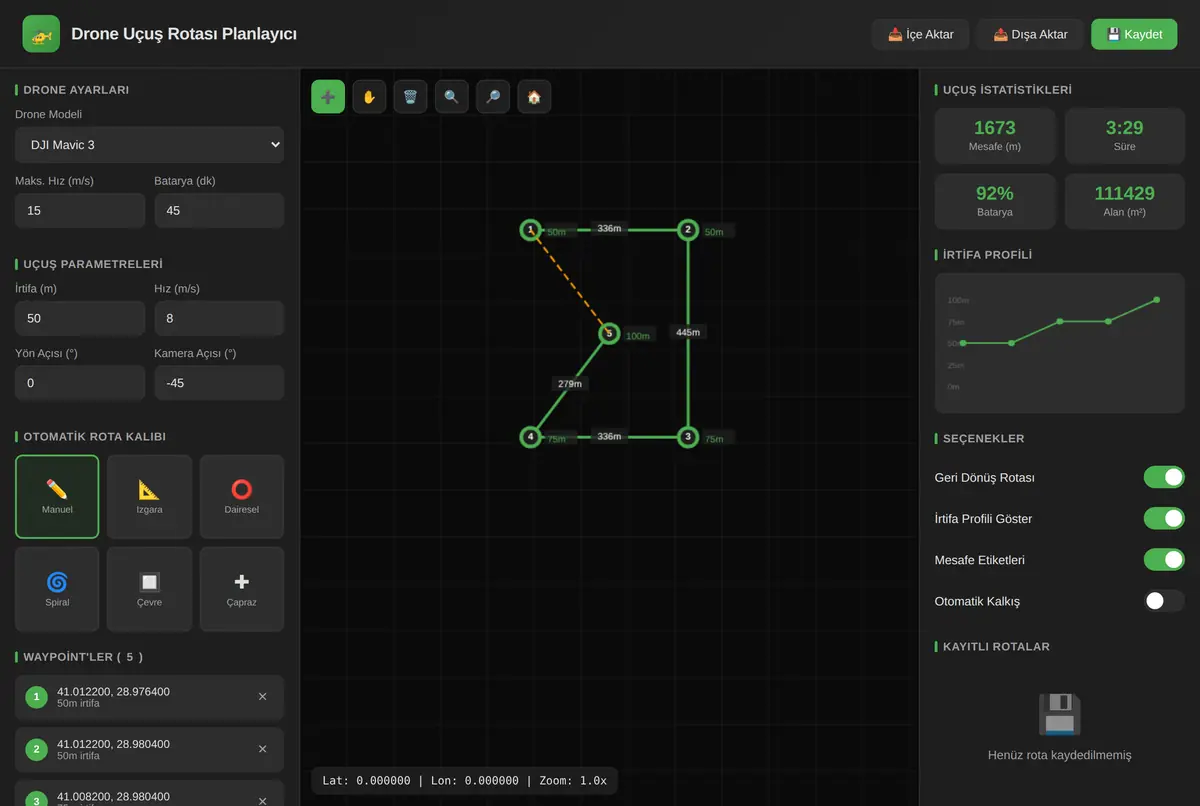
Task: Focus the Maks. Hız input field
Action: [x=80, y=211]
